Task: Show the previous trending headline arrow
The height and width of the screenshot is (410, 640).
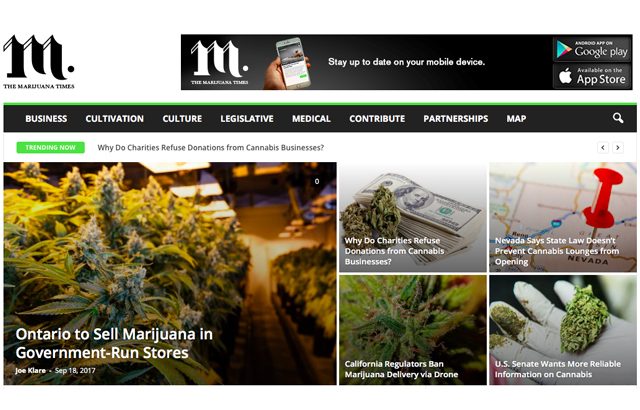Action: pos(603,147)
